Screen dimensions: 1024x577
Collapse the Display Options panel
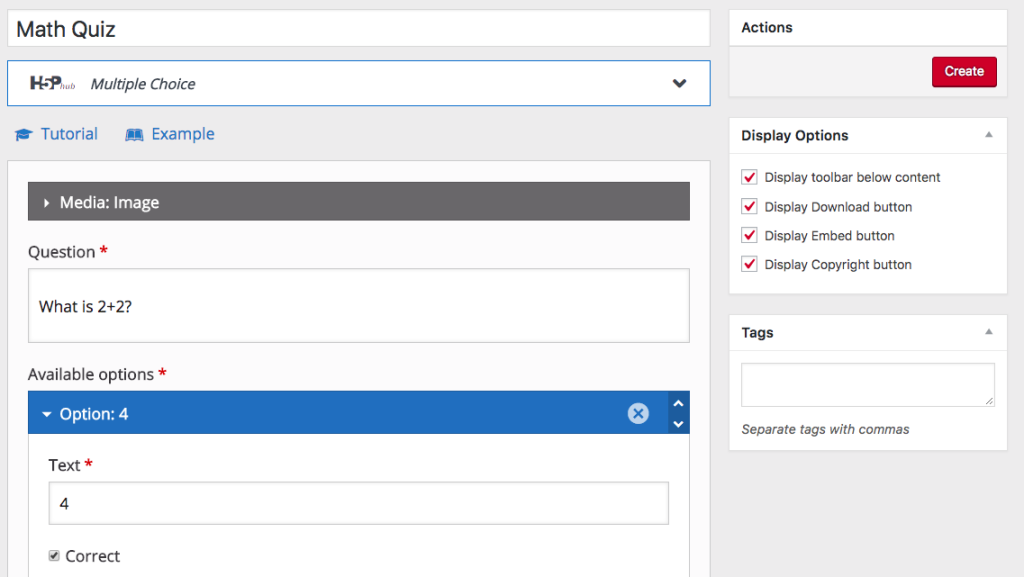click(x=989, y=135)
